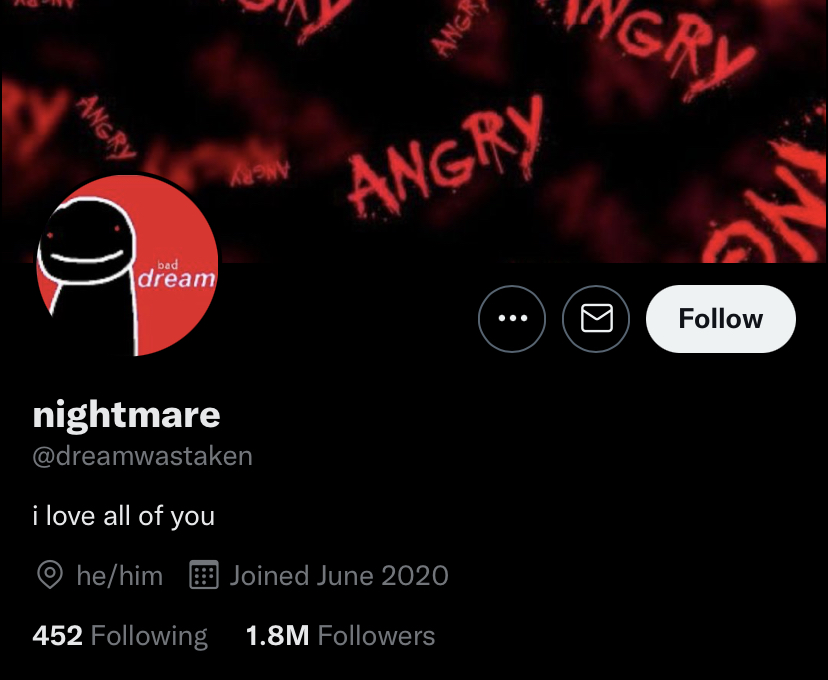Image resolution: width=828 pixels, height=680 pixels.
Task: Click the 452 following count number
Action: point(58,636)
